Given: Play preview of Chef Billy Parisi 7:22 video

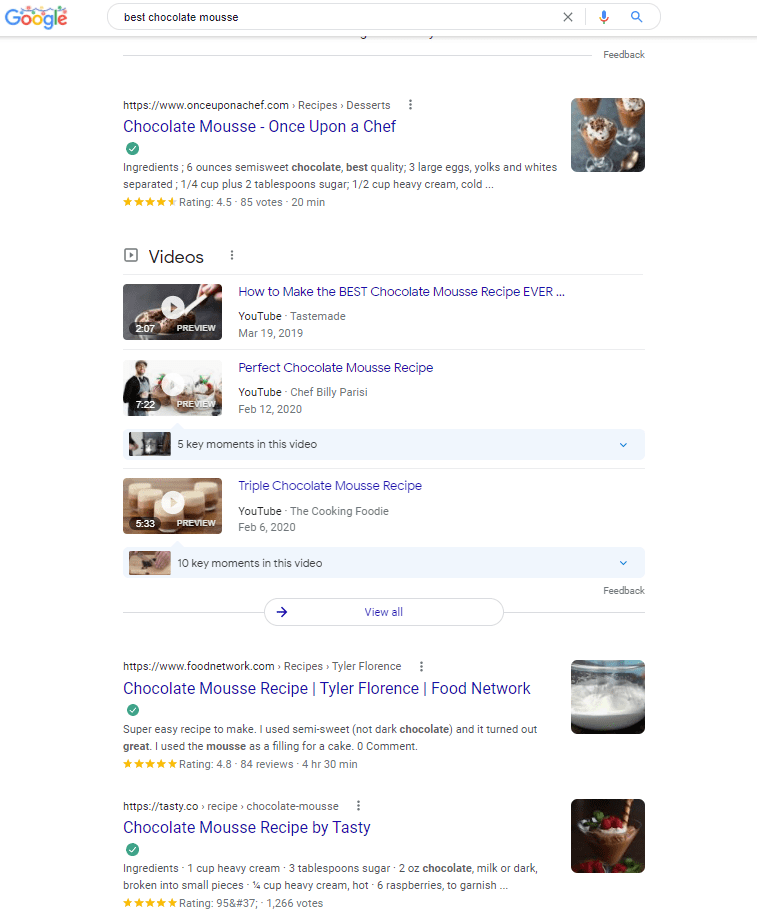Looking at the screenshot, I should (173, 388).
